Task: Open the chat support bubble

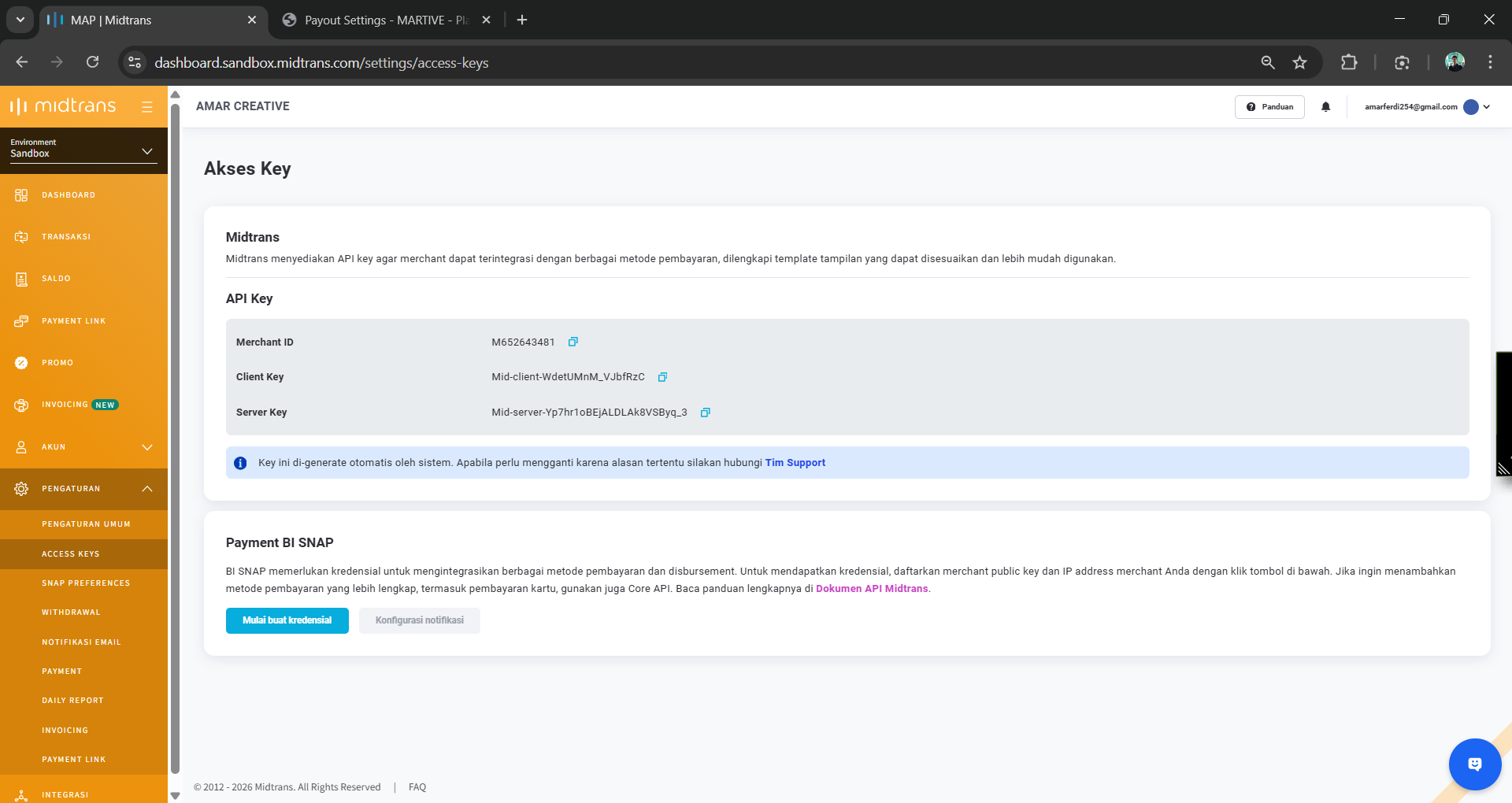Action: (1475, 764)
